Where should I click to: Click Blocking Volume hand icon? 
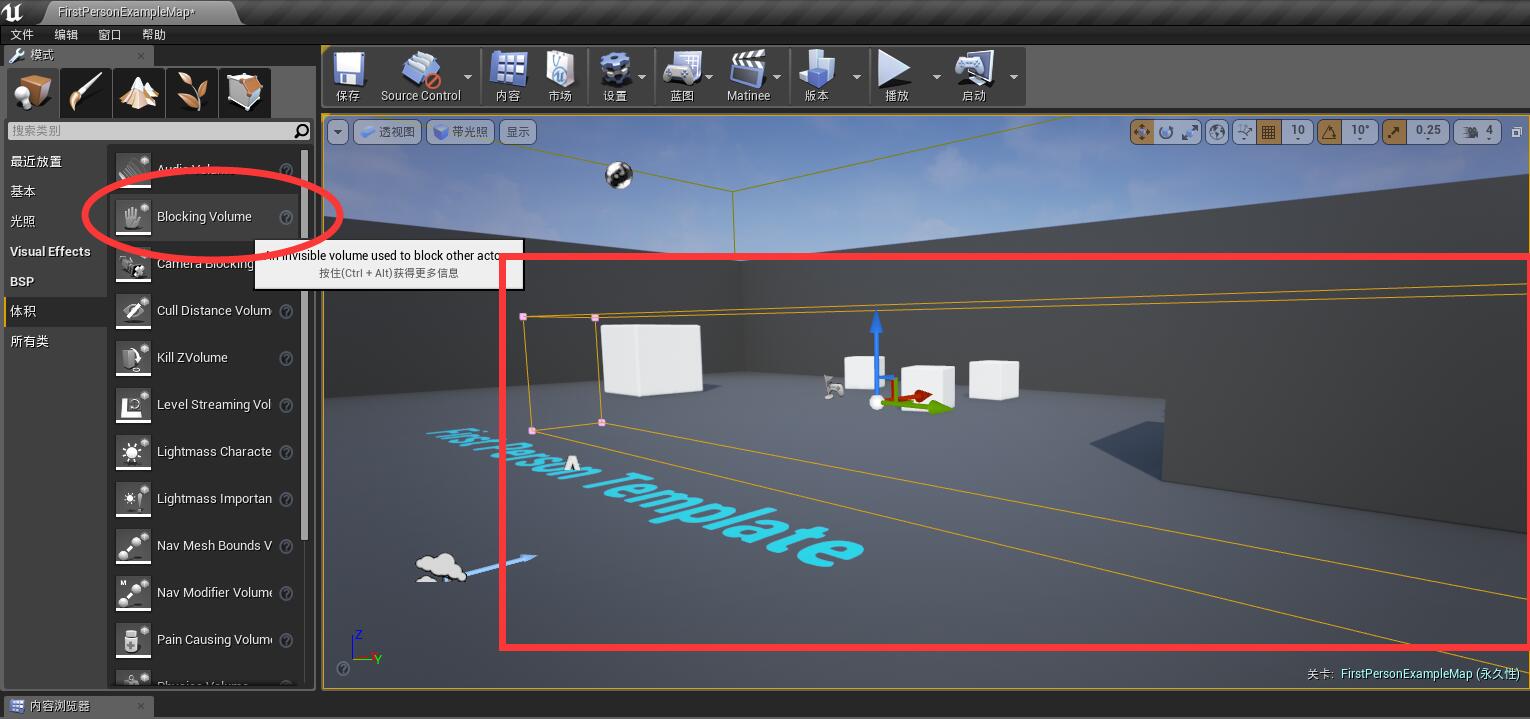tap(133, 217)
